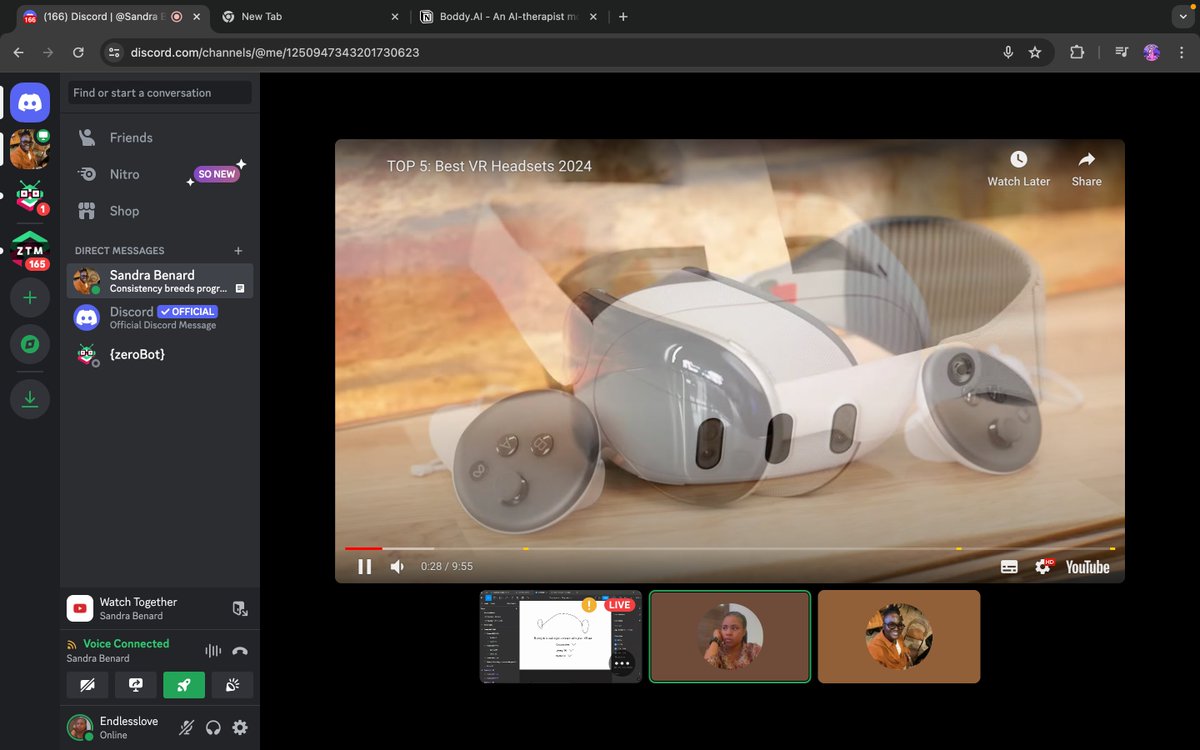Reload the page

[78, 52]
